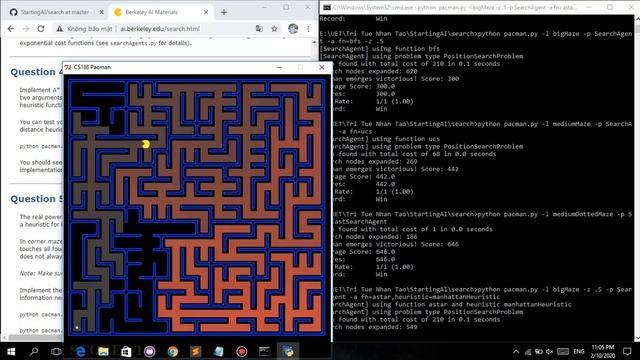Click the cmd.exe title bar icon

[327, 7]
